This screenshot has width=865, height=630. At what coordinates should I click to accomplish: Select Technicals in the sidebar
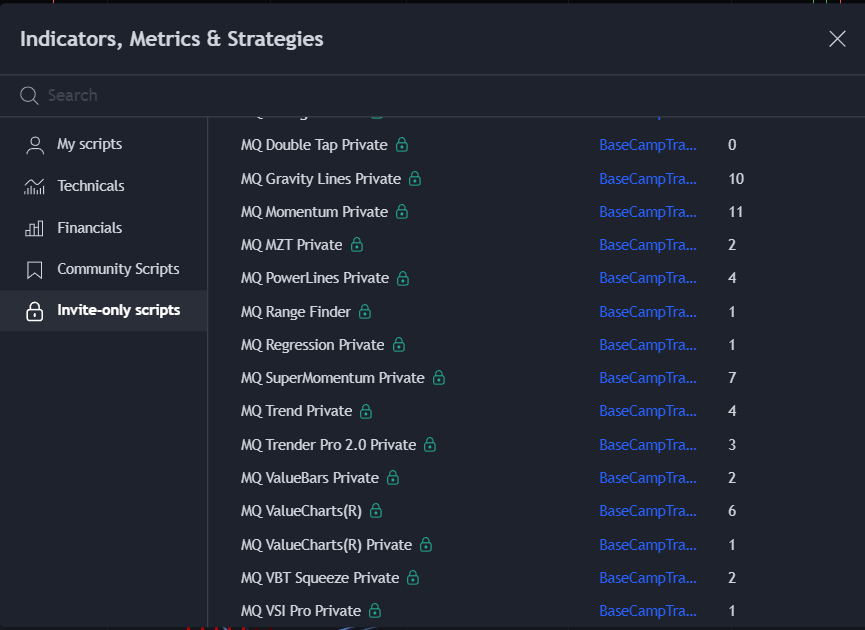90,186
